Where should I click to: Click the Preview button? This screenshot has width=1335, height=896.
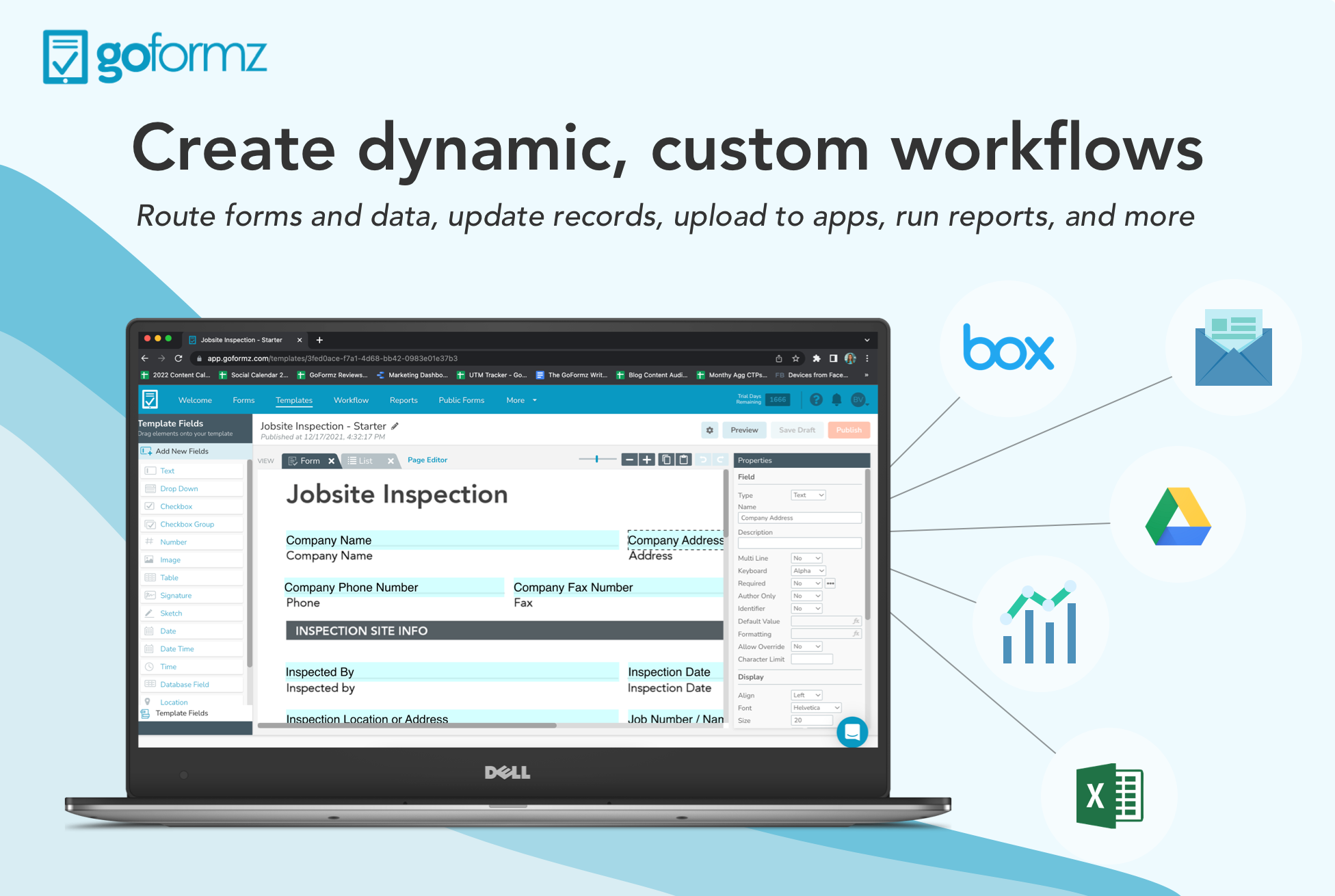click(744, 430)
